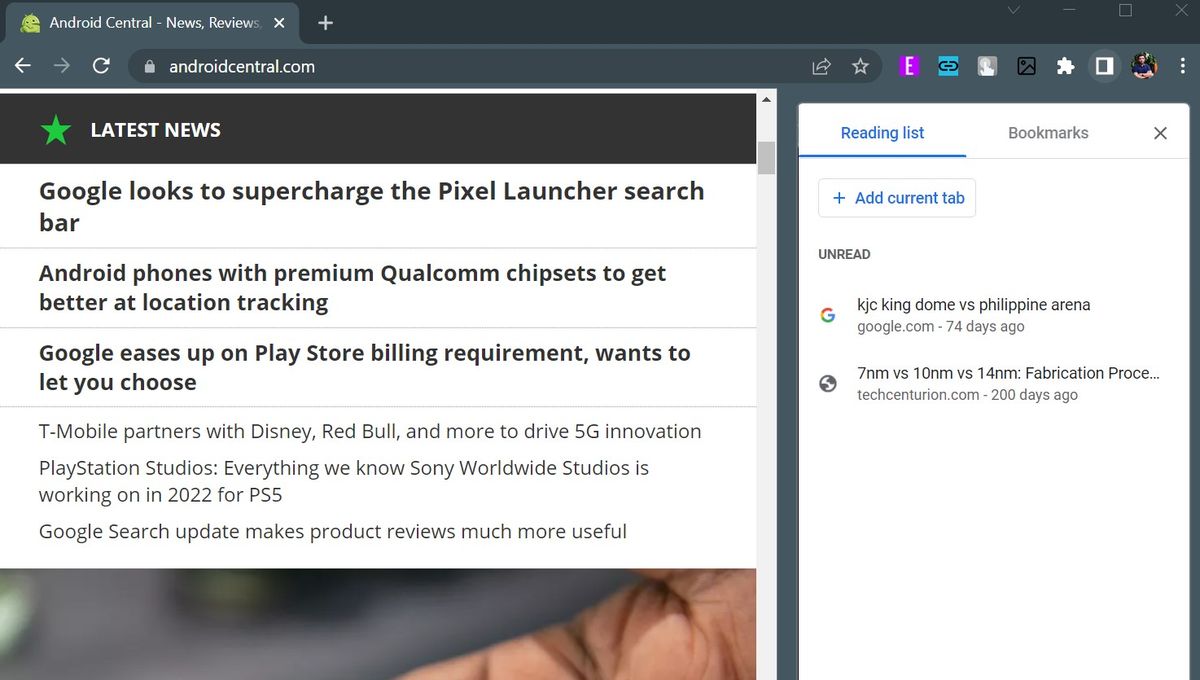This screenshot has height=680, width=1200.
Task: Click the green Google favicon next to kjc entry
Action: point(827,314)
